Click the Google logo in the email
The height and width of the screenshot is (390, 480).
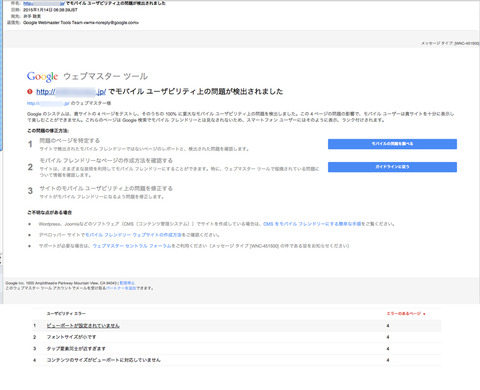[42, 76]
